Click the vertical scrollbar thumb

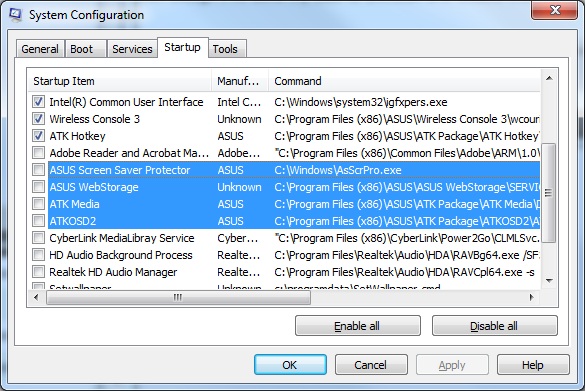(549, 193)
